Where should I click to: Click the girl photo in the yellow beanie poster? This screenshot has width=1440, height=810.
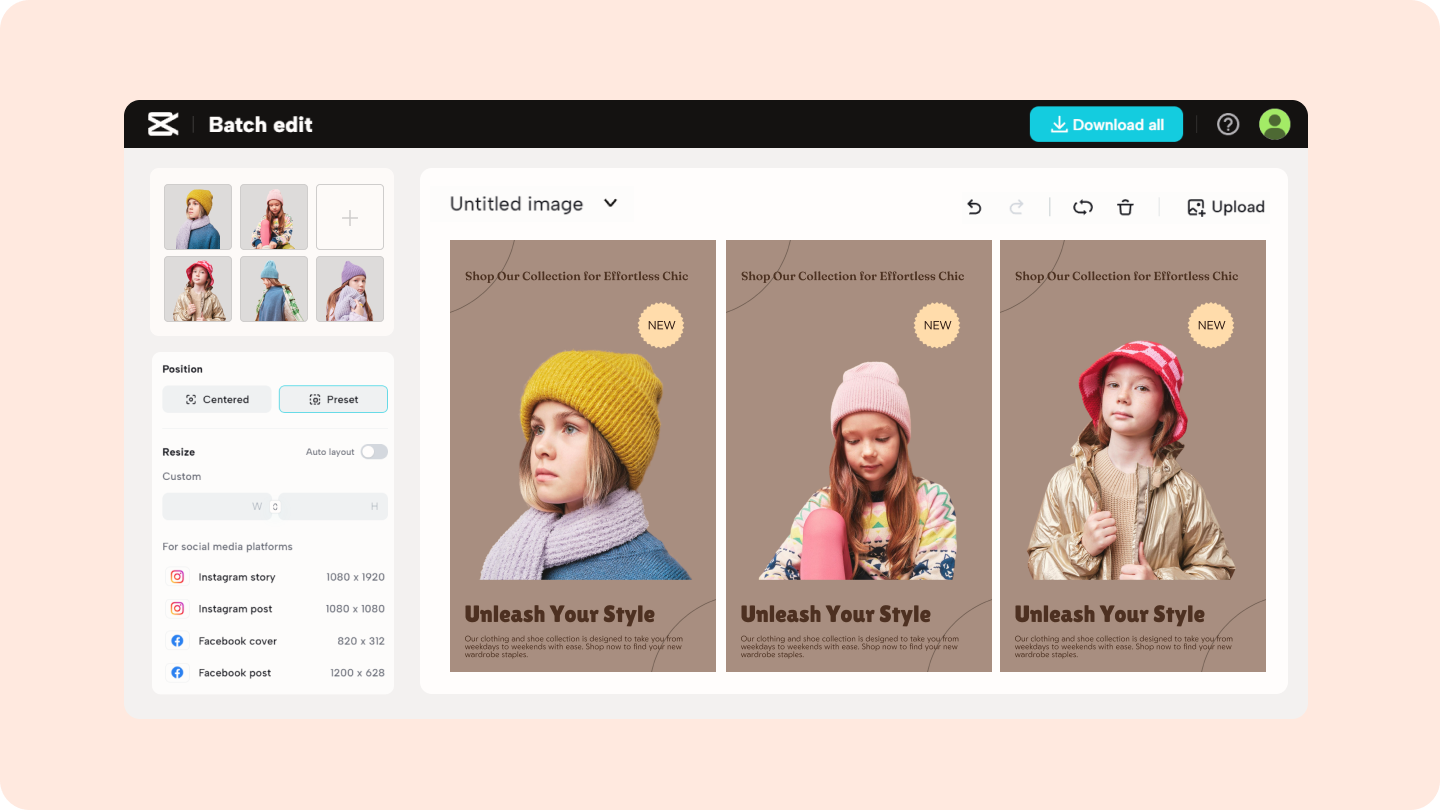pos(586,466)
